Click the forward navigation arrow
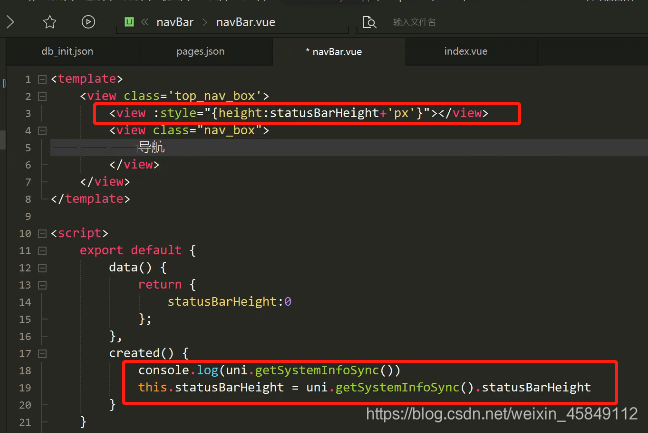The width and height of the screenshot is (648, 433). [x=10, y=22]
